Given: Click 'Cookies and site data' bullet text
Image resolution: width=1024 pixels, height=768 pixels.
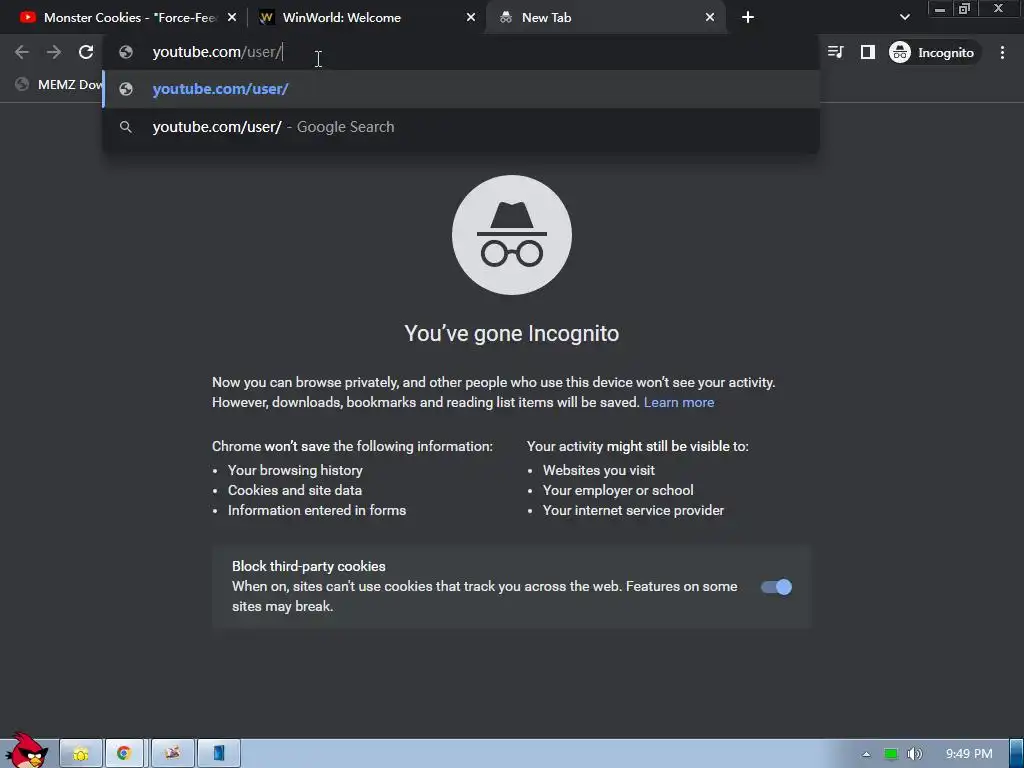Looking at the screenshot, I should pos(295,490).
